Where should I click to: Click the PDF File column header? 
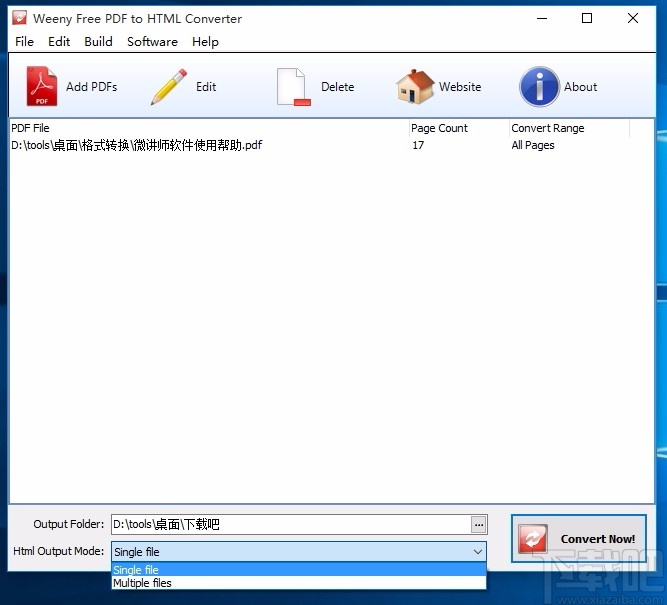[x=209, y=128]
